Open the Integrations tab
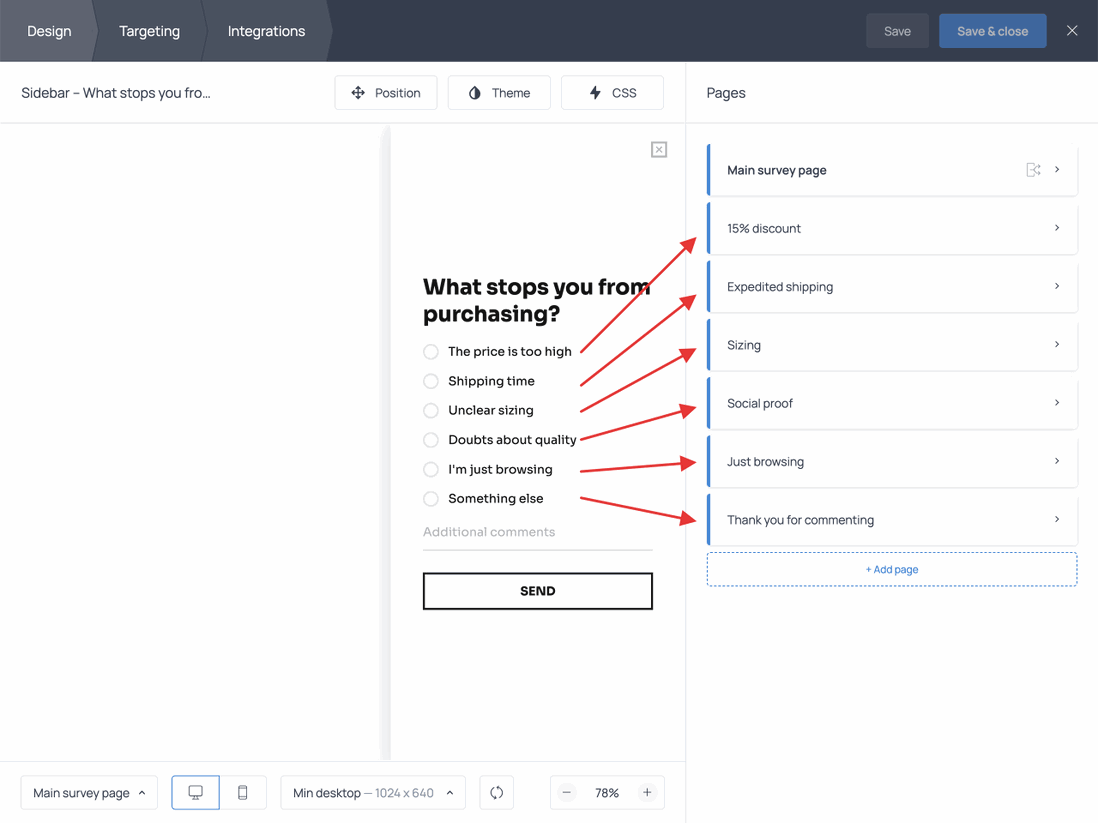This screenshot has height=823, width=1098. 266,31
